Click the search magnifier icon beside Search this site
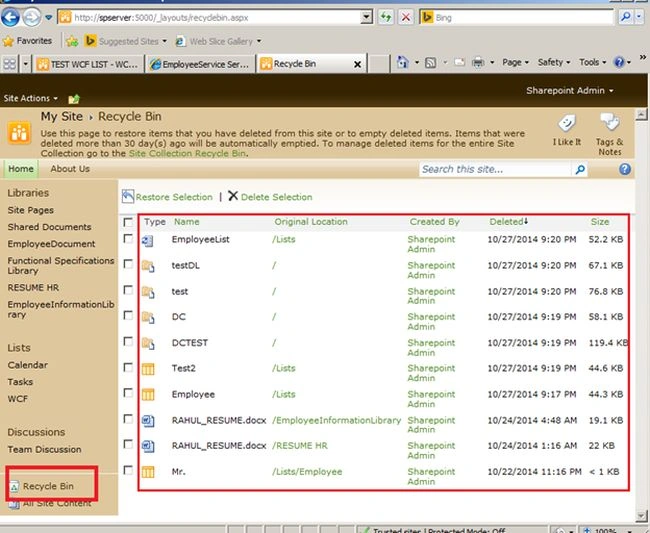650x533 pixels. tap(580, 169)
